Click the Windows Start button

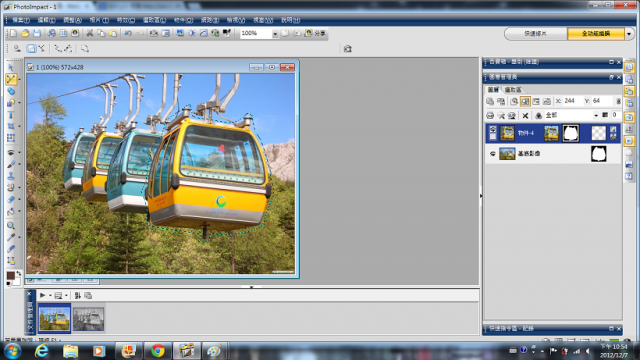[x=12, y=351]
